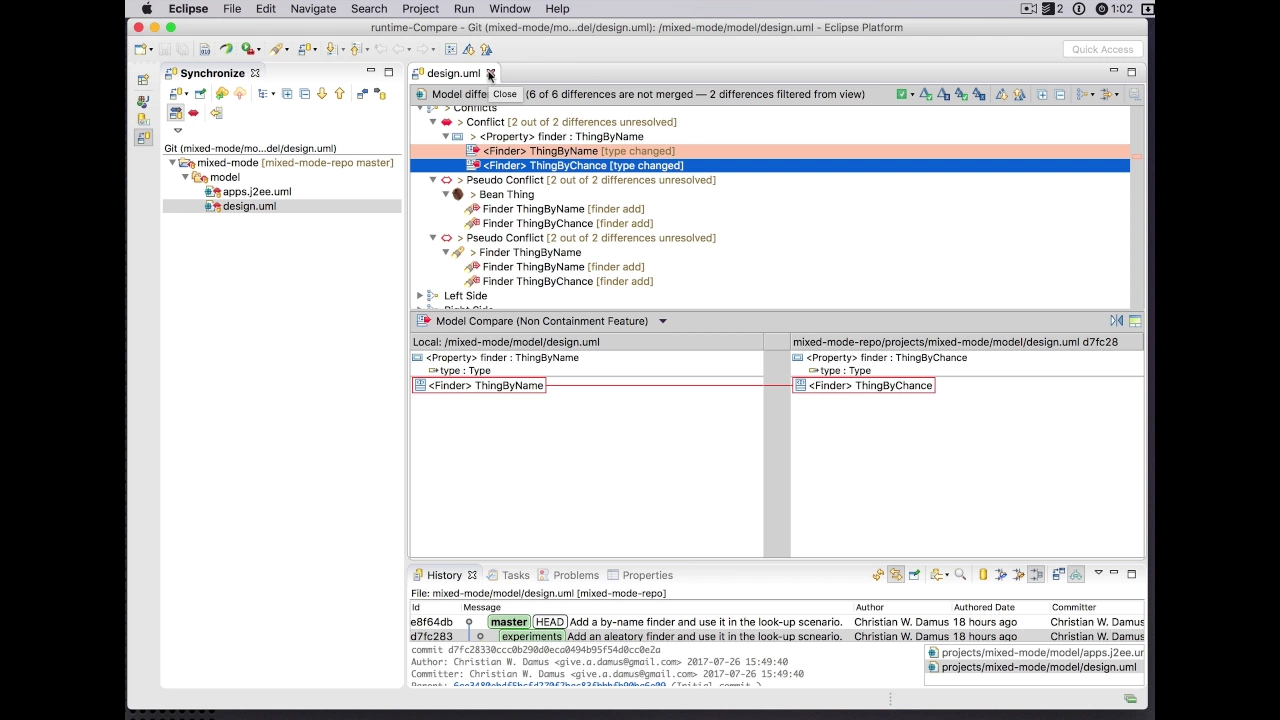Select Finder ThingByChance type changed row
Screen dimensions: 1280x720
770,166
